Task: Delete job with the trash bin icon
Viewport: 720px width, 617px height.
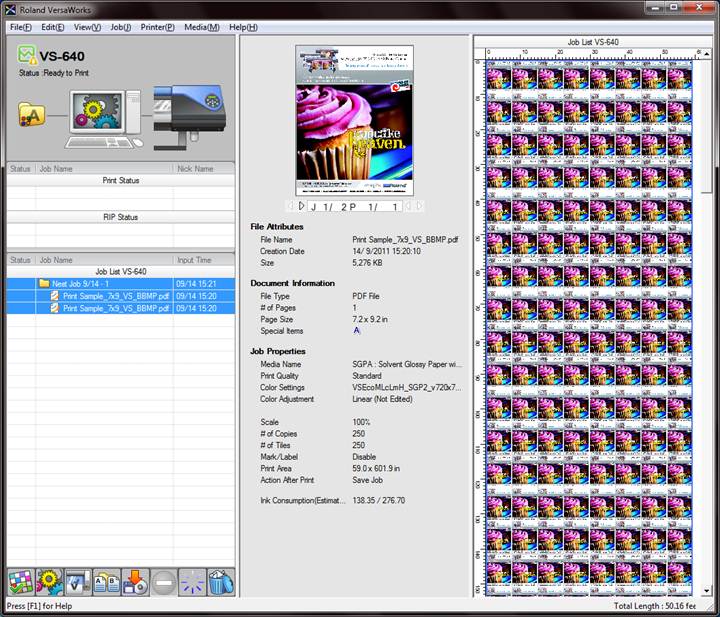Action: coord(222,581)
